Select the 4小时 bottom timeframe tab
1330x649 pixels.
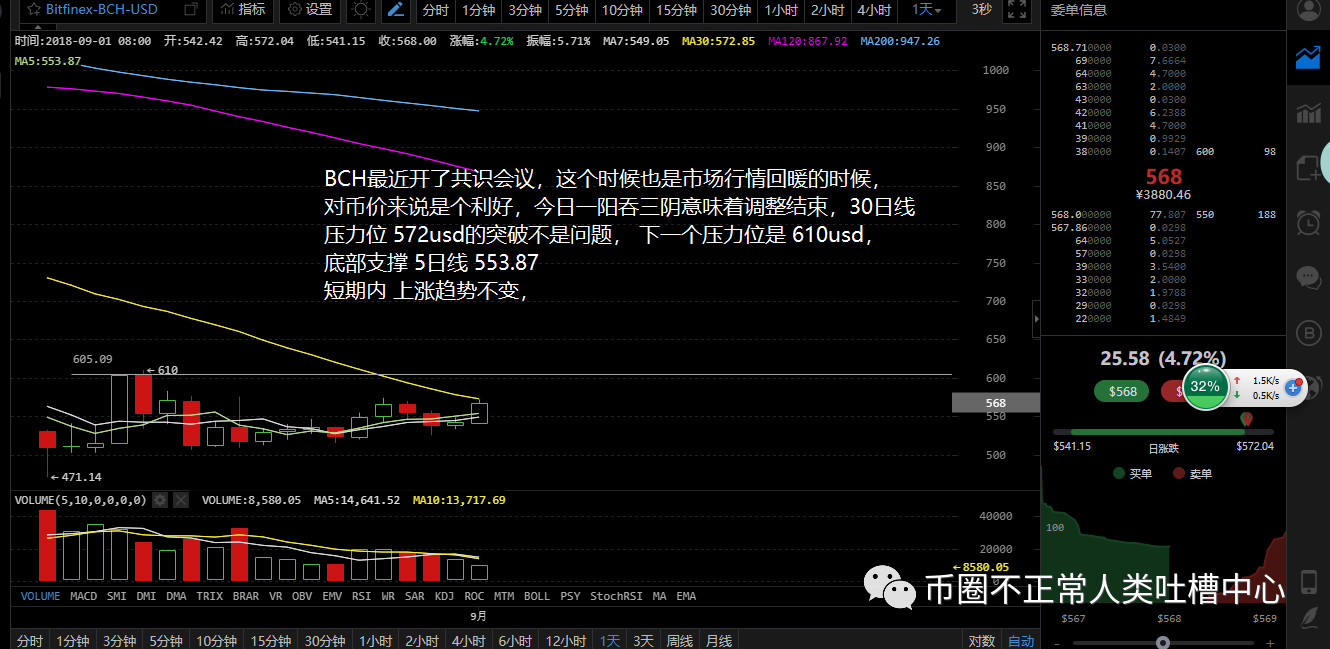(468, 641)
